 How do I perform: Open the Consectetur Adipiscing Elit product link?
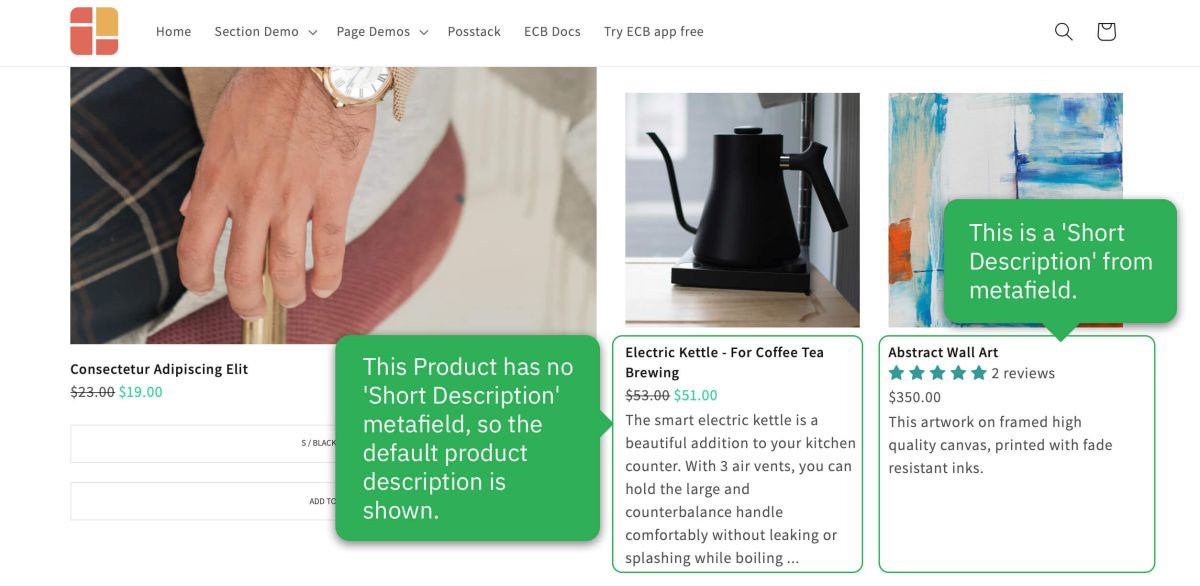159,369
